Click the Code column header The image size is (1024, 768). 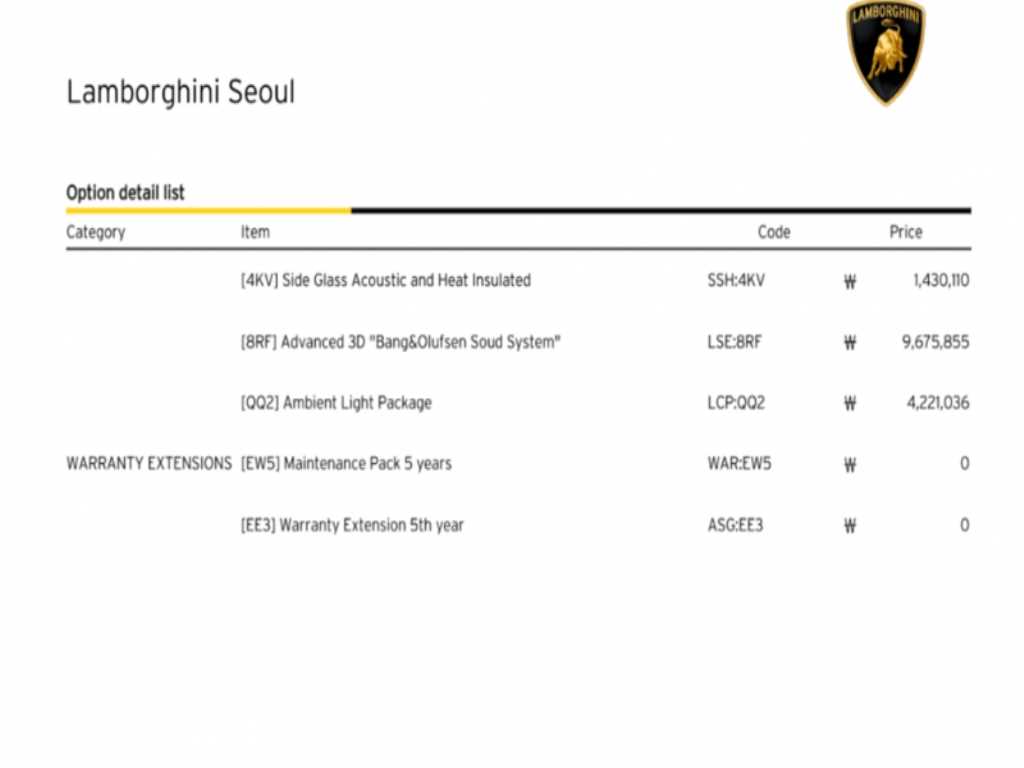coord(774,232)
